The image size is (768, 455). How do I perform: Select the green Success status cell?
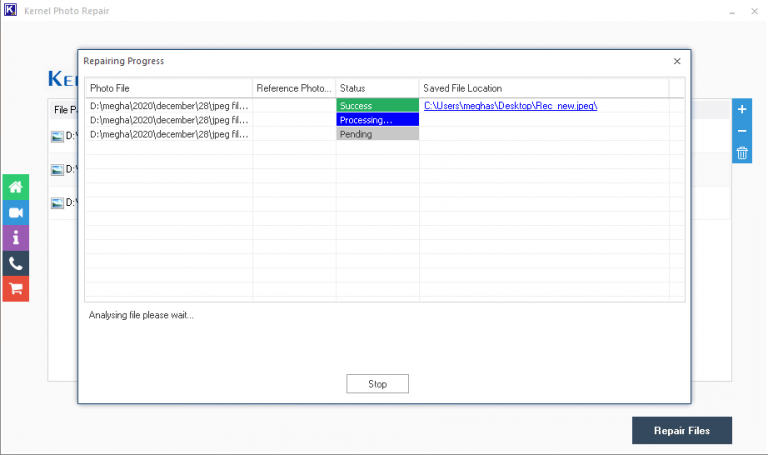[x=377, y=105]
